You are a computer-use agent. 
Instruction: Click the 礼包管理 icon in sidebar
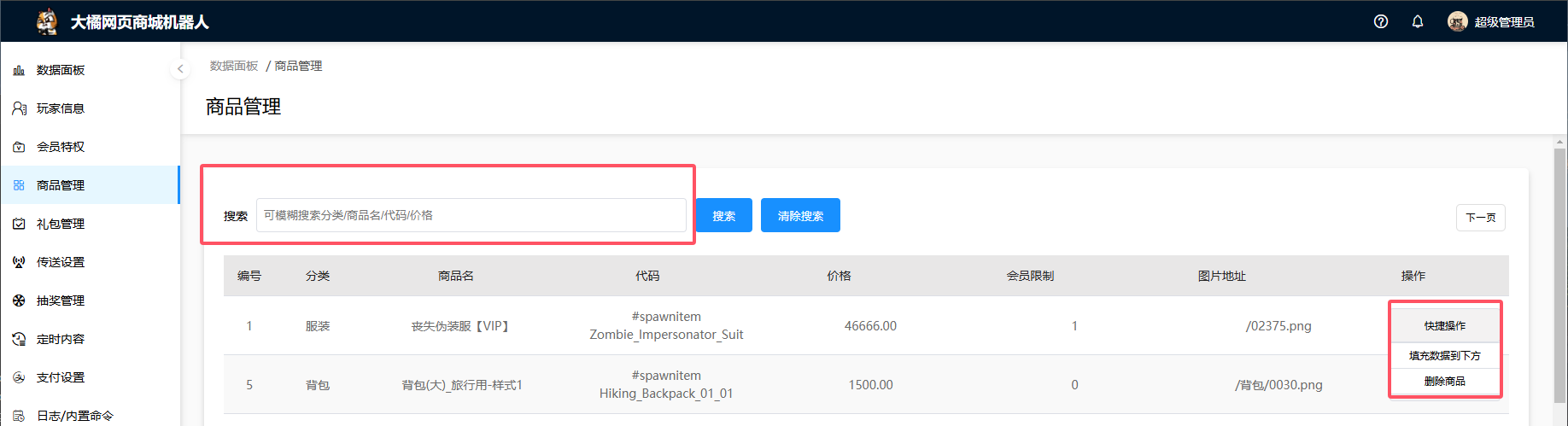point(19,224)
